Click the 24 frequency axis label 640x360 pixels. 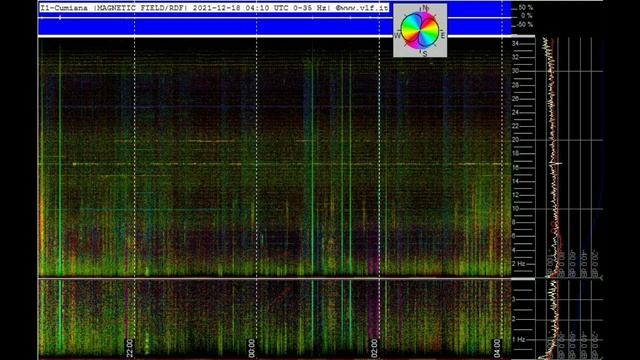click(515, 112)
